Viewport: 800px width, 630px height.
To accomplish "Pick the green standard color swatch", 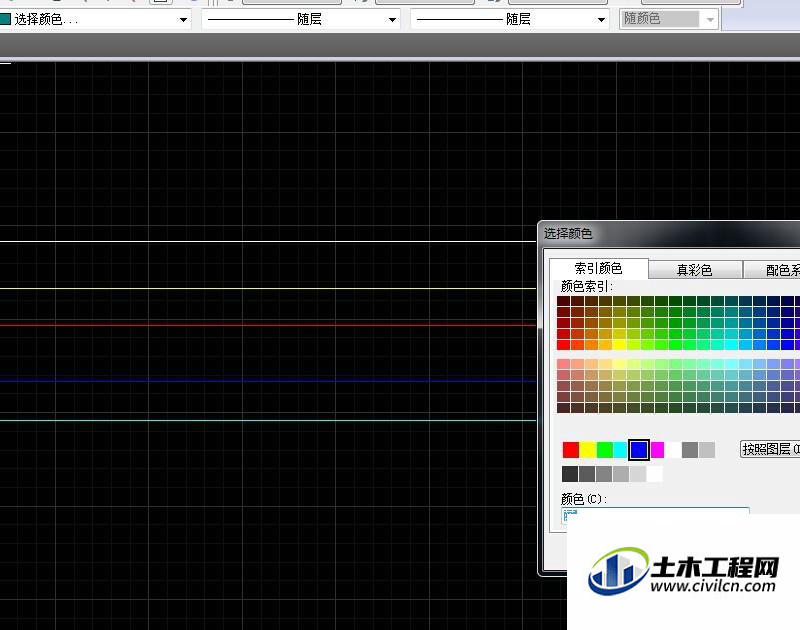I will pos(605,450).
